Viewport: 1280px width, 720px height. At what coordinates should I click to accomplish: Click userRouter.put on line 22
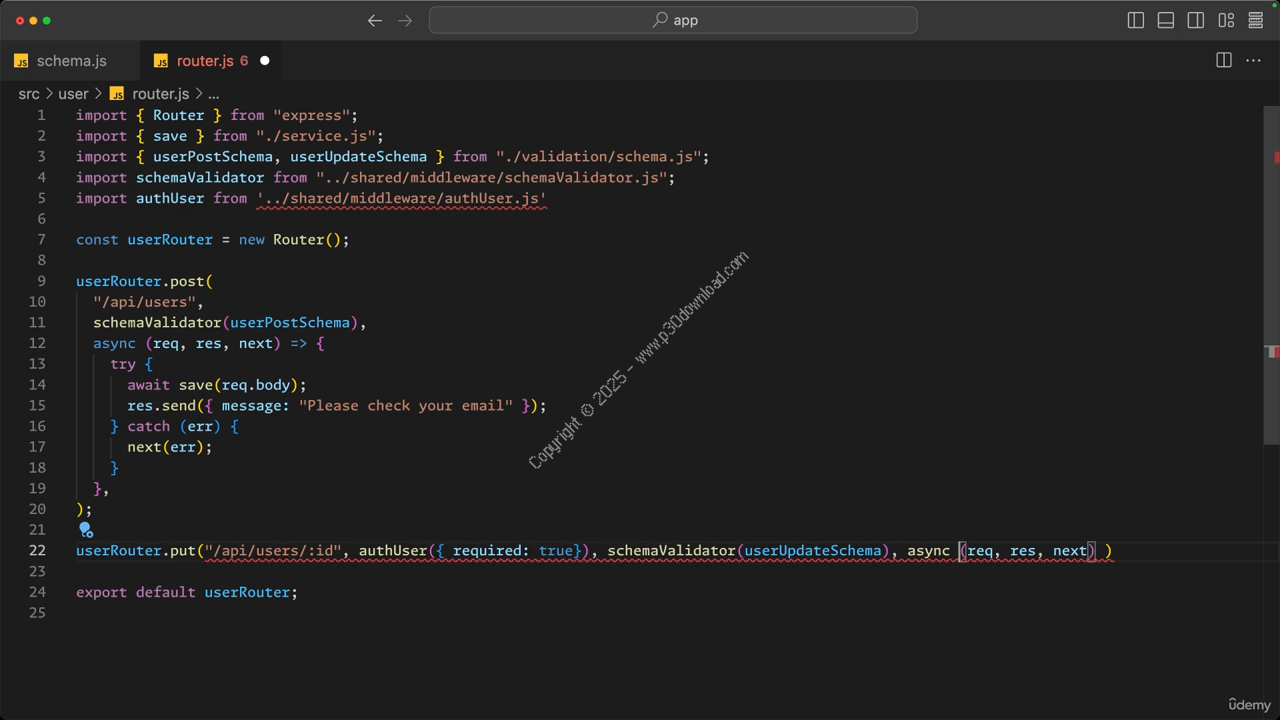[135, 551]
